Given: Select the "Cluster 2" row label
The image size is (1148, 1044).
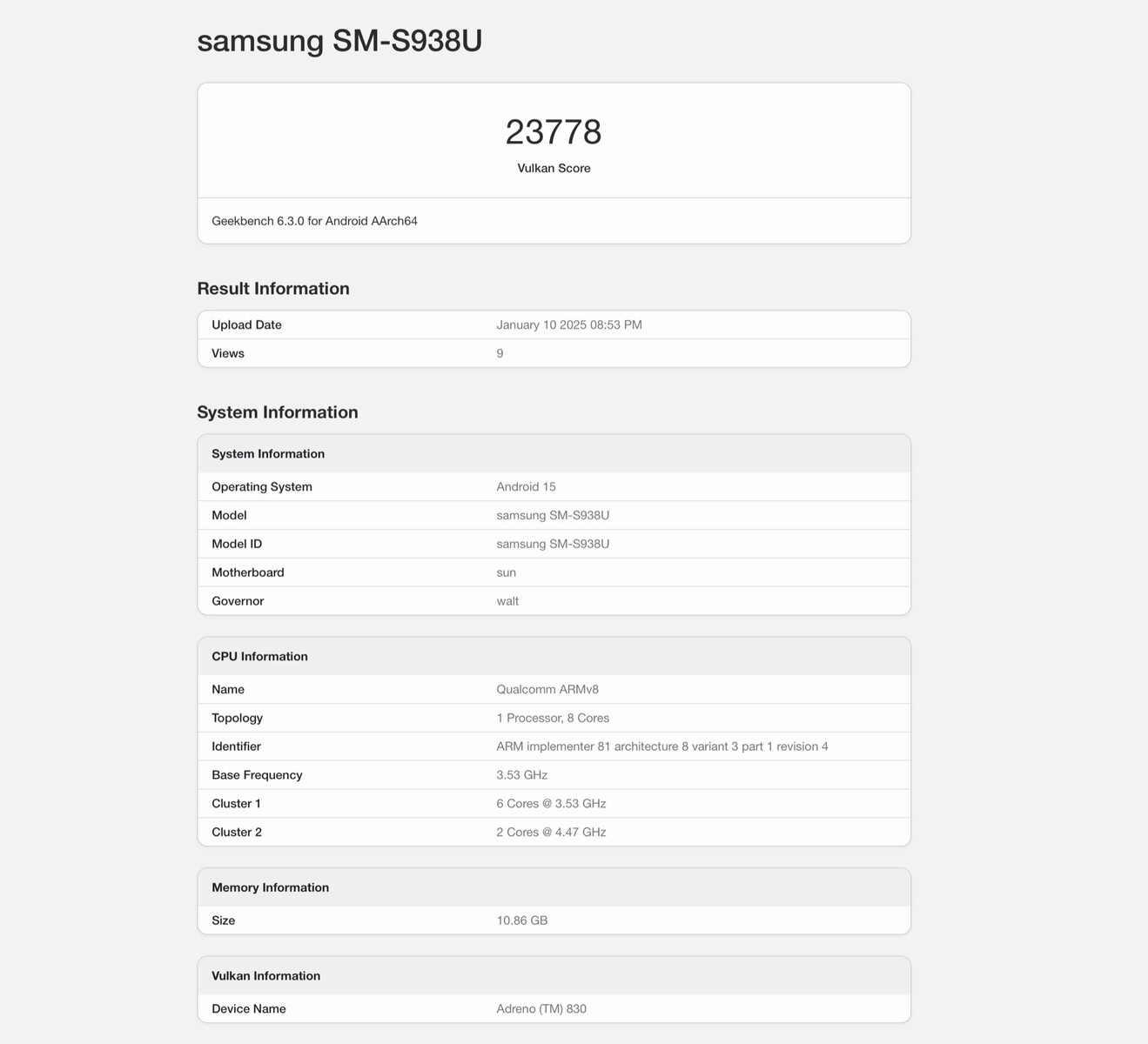Looking at the screenshot, I should [x=237, y=833].
